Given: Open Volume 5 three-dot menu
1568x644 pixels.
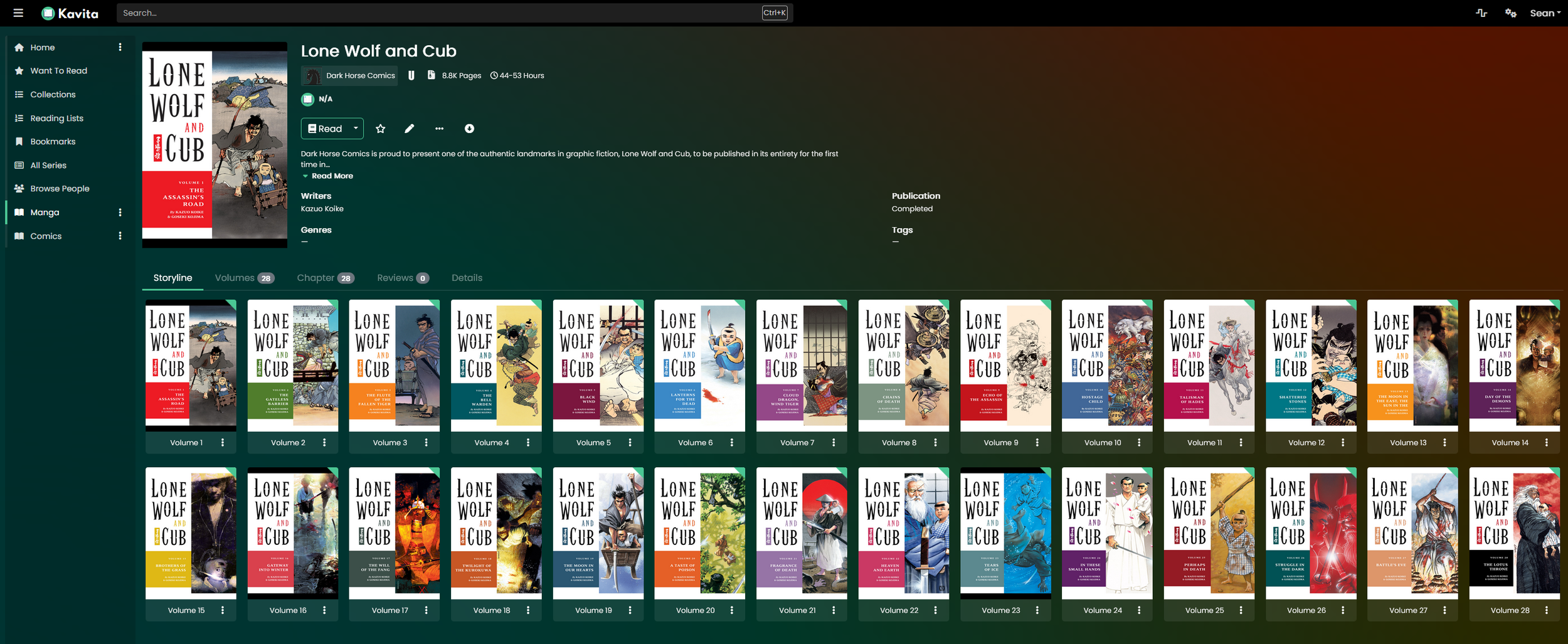Looking at the screenshot, I should 630,443.
